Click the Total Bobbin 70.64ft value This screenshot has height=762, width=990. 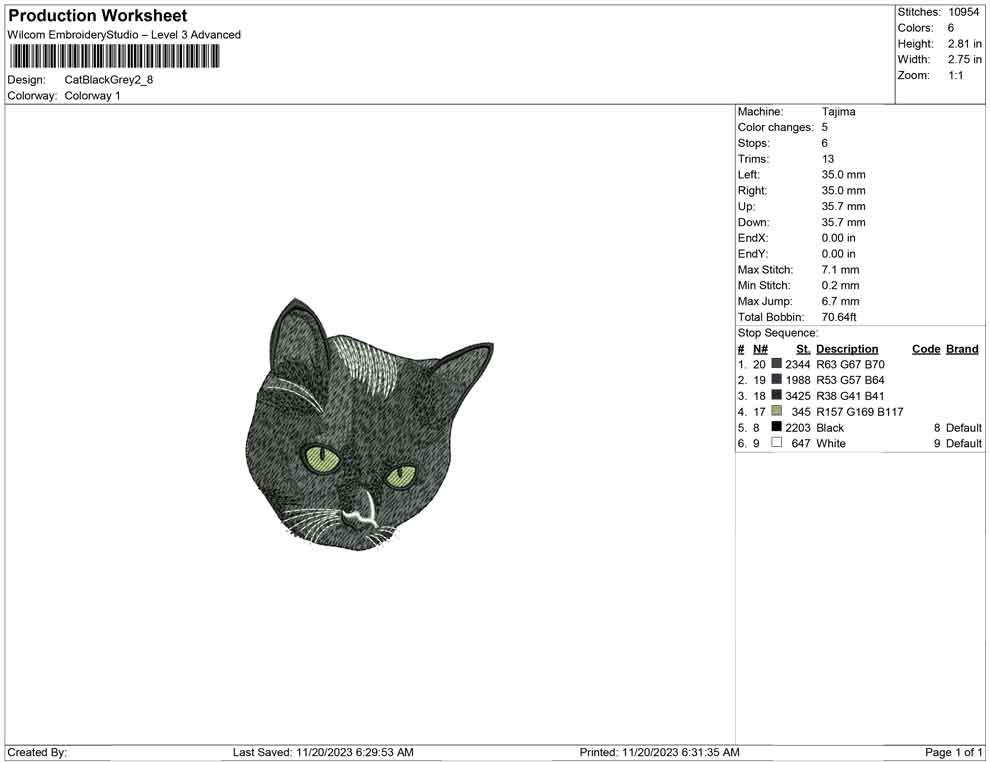tap(842, 317)
